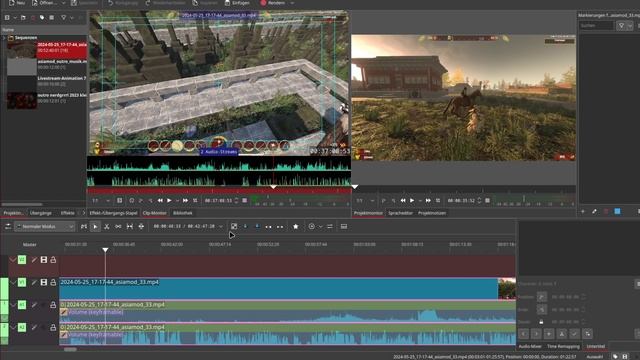Toggle track effects on track A1
Image resolution: width=640 pixels, height=360 pixels.
[x=34, y=305]
